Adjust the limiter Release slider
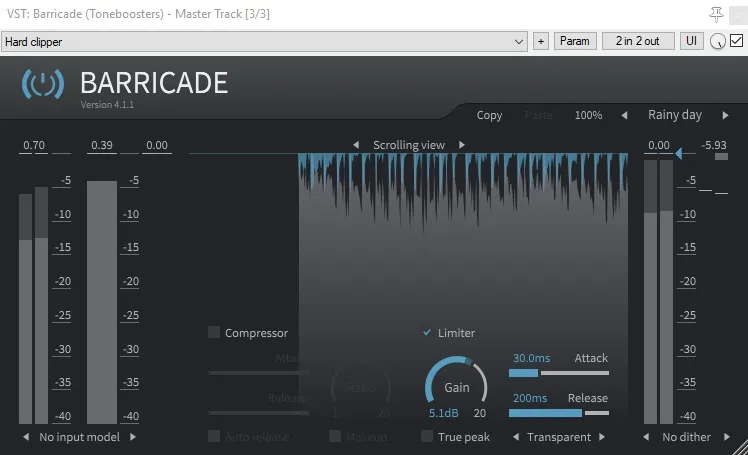748x455 pixels. tap(559, 413)
